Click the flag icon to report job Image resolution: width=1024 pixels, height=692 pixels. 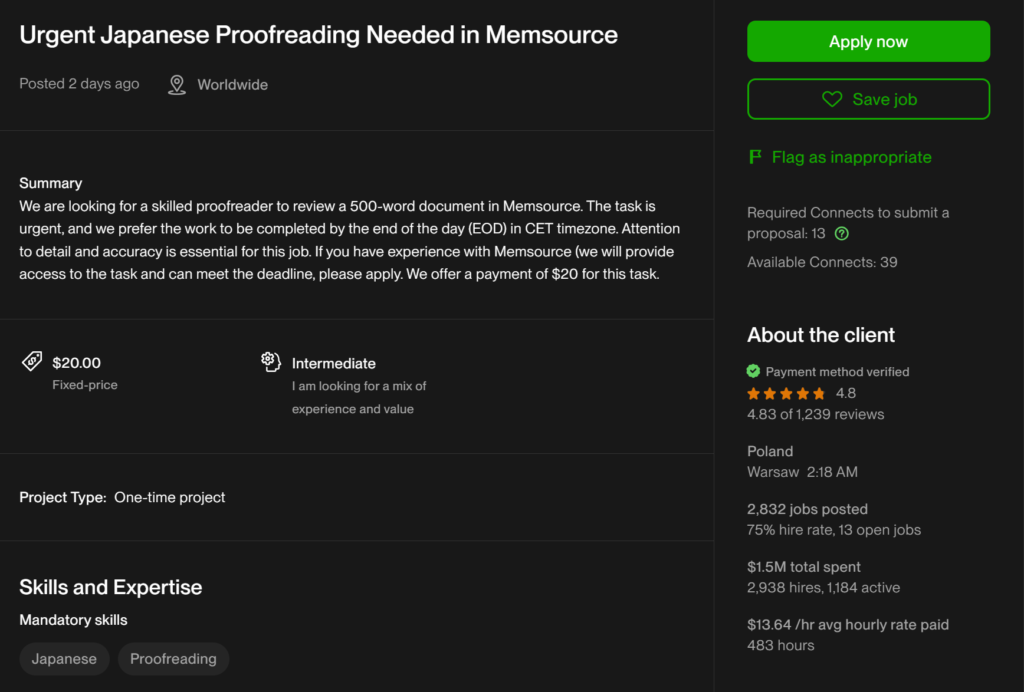(756, 157)
